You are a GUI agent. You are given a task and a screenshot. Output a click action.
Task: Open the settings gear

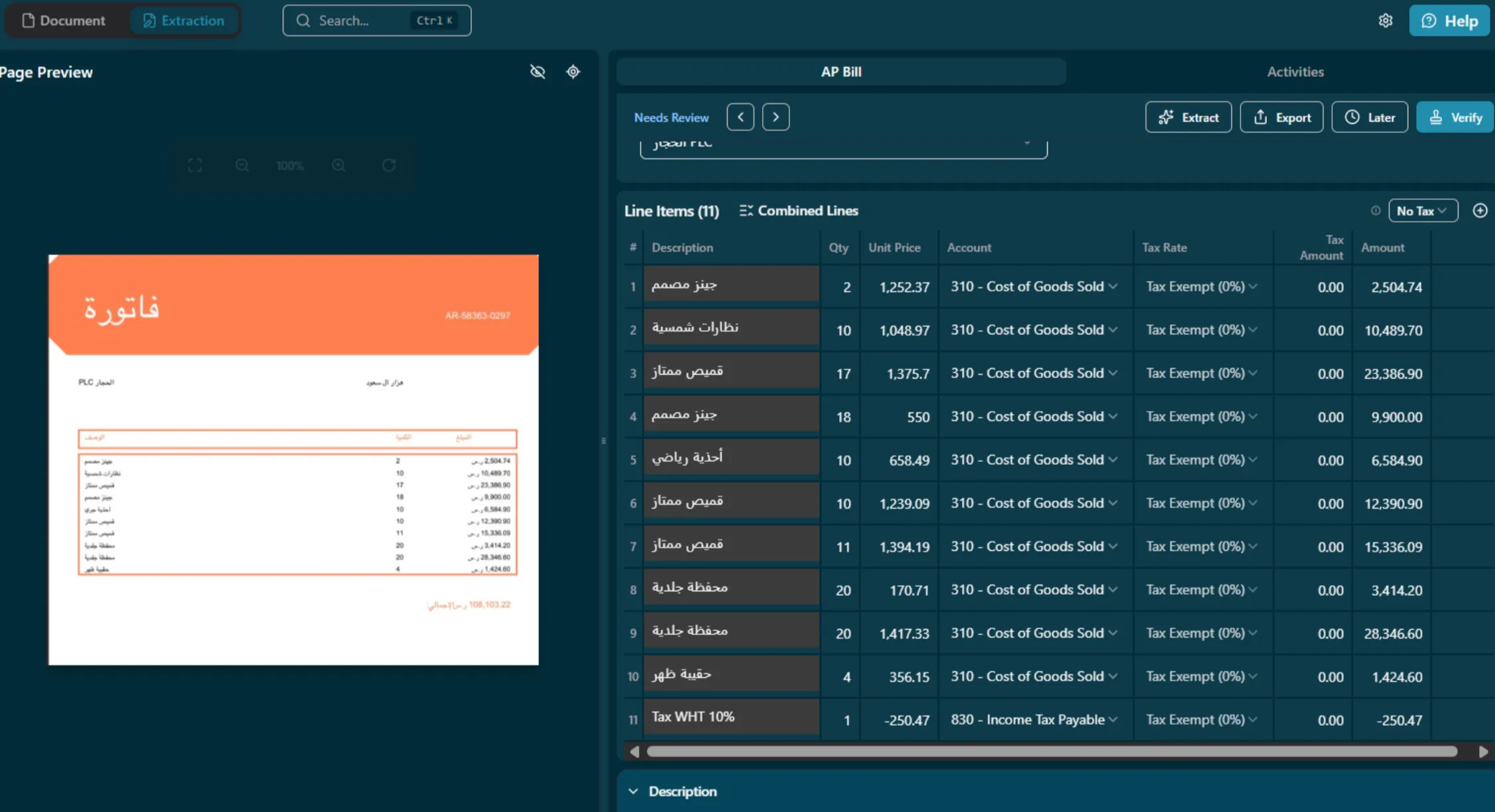pyautogui.click(x=1386, y=21)
